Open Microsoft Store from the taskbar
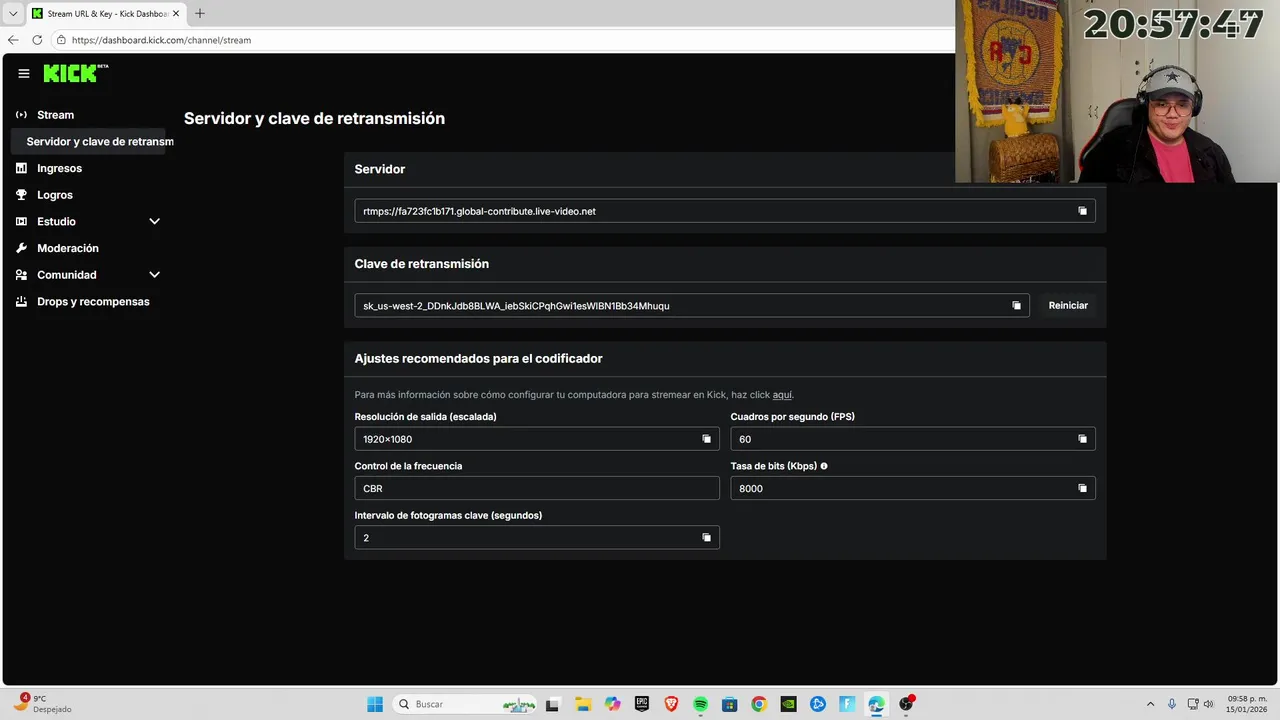This screenshot has height=720, width=1280. (x=730, y=704)
